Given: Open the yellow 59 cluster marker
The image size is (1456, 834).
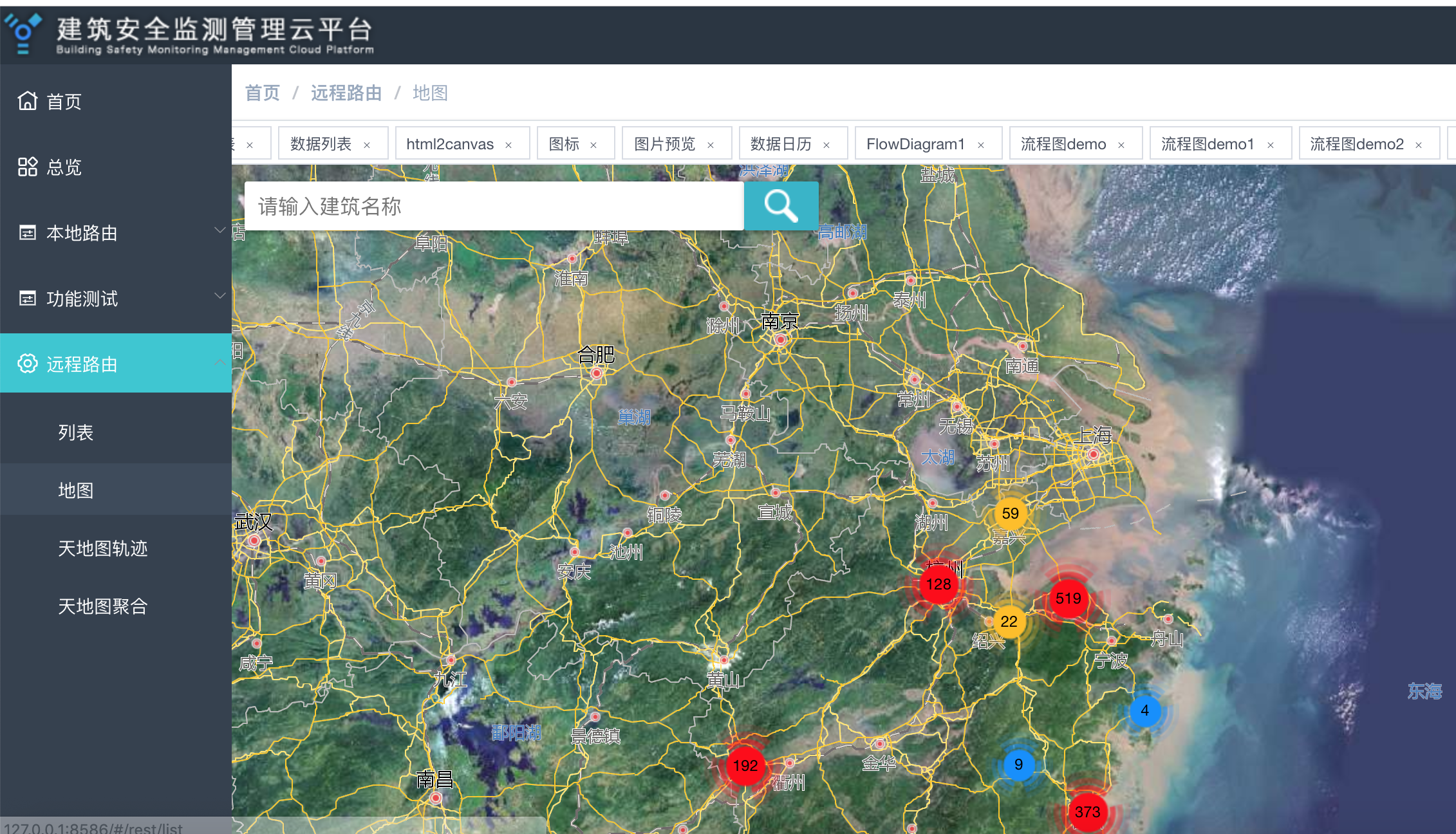Looking at the screenshot, I should pos(1010,514).
